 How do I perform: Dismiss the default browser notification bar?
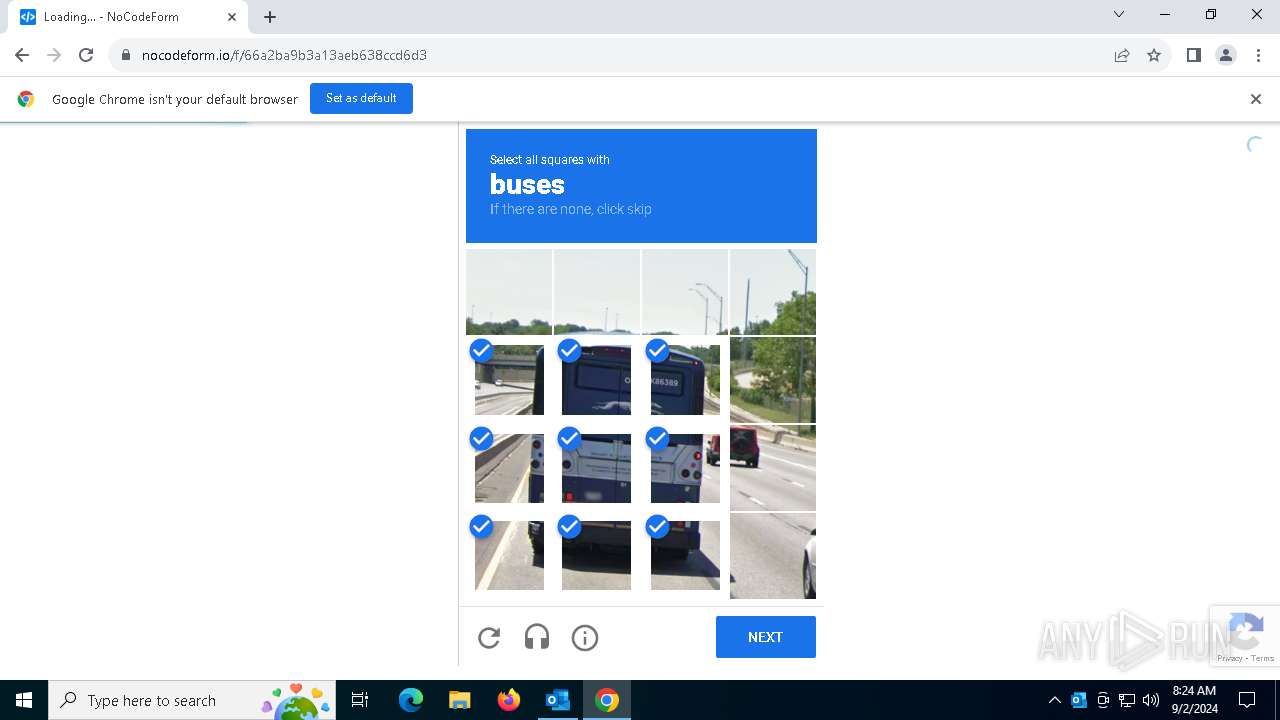tap(1256, 99)
